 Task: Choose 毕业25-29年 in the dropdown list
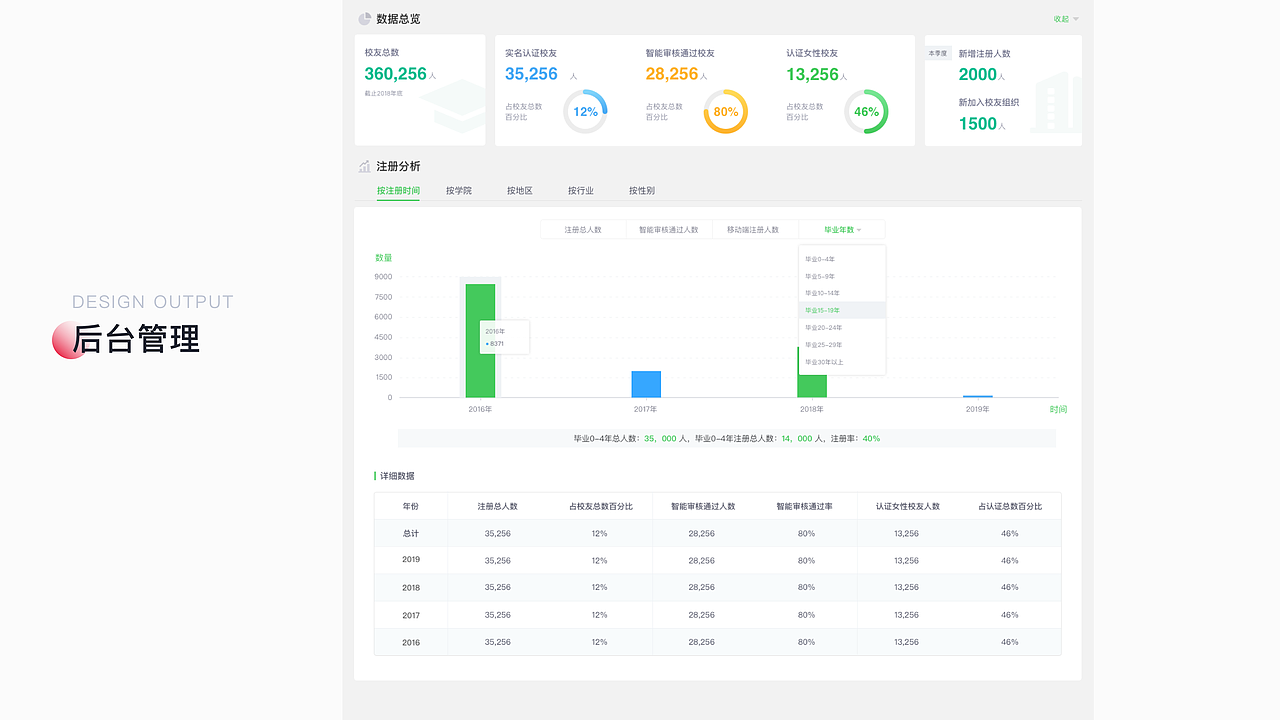point(842,344)
